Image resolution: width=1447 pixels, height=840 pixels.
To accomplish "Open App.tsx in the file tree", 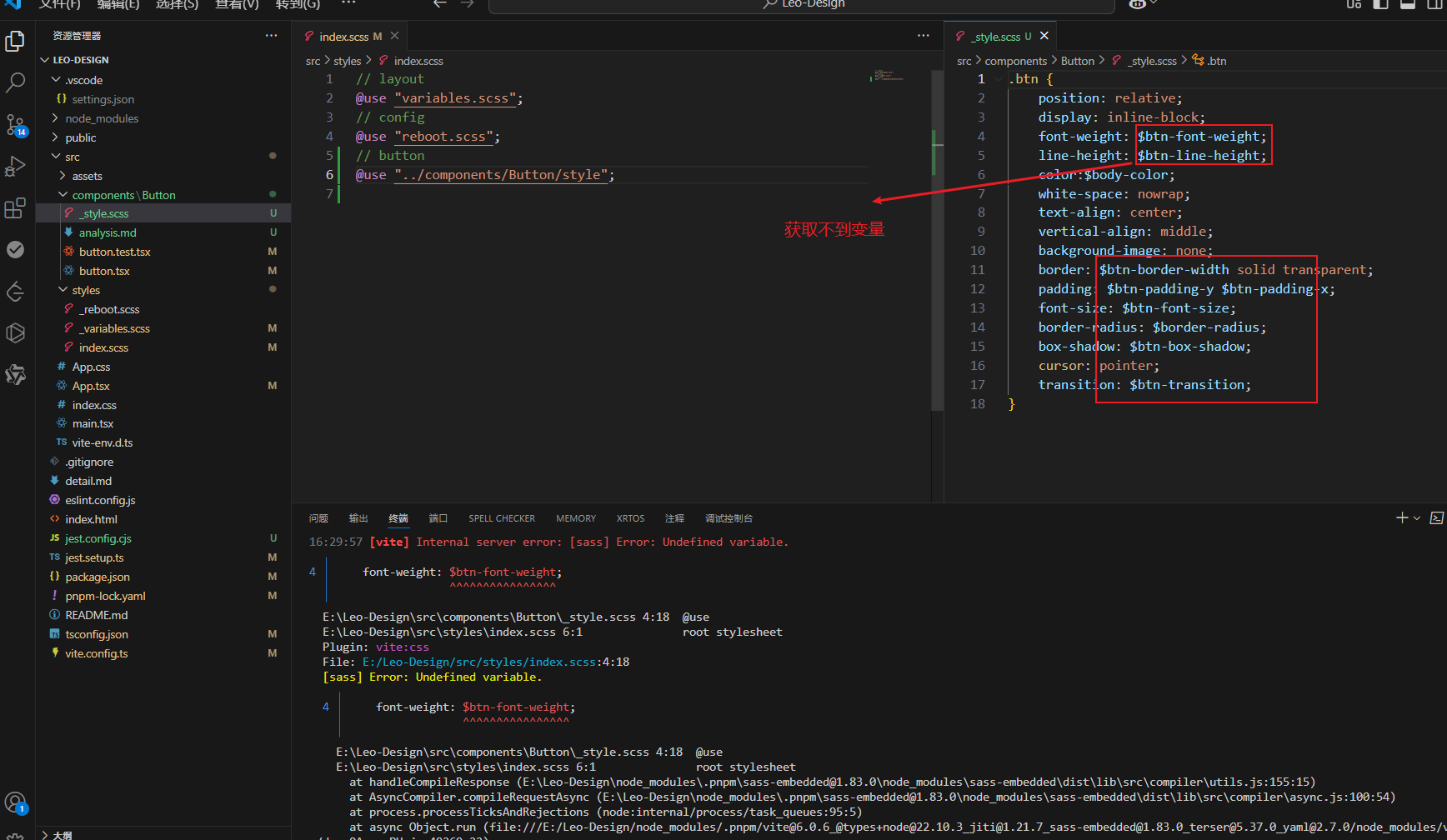I will pos(91,386).
